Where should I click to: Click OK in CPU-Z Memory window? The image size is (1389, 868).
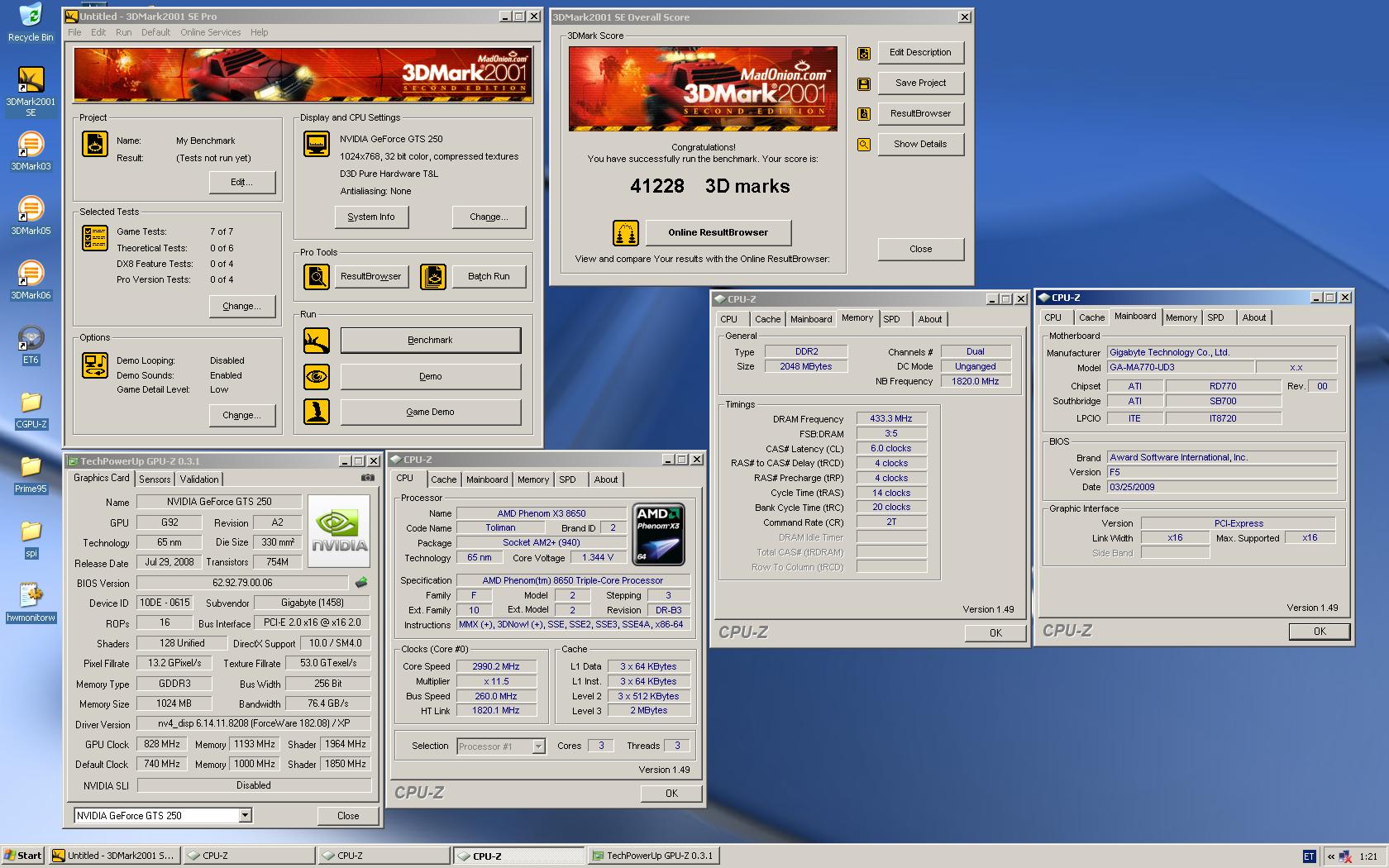click(995, 633)
